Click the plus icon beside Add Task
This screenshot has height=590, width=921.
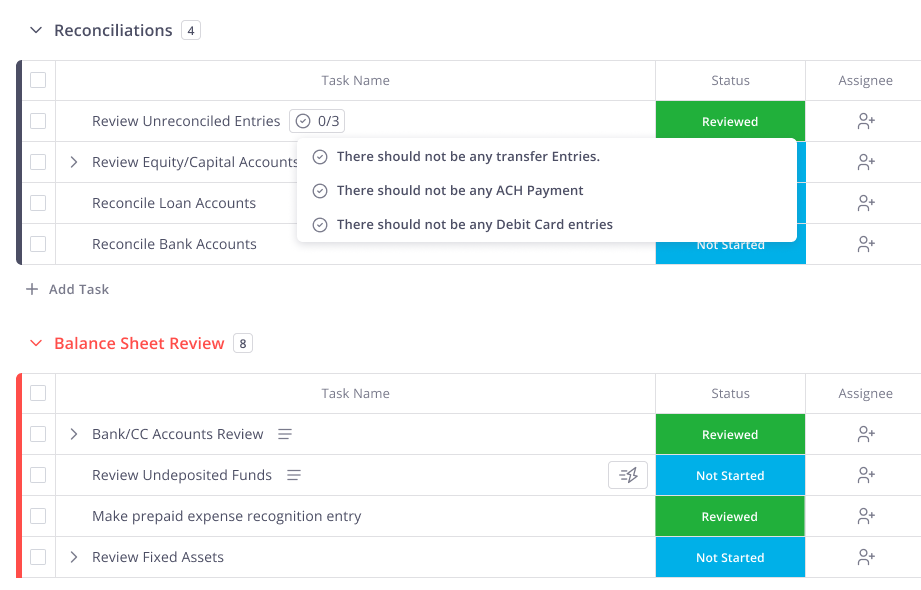(x=32, y=289)
